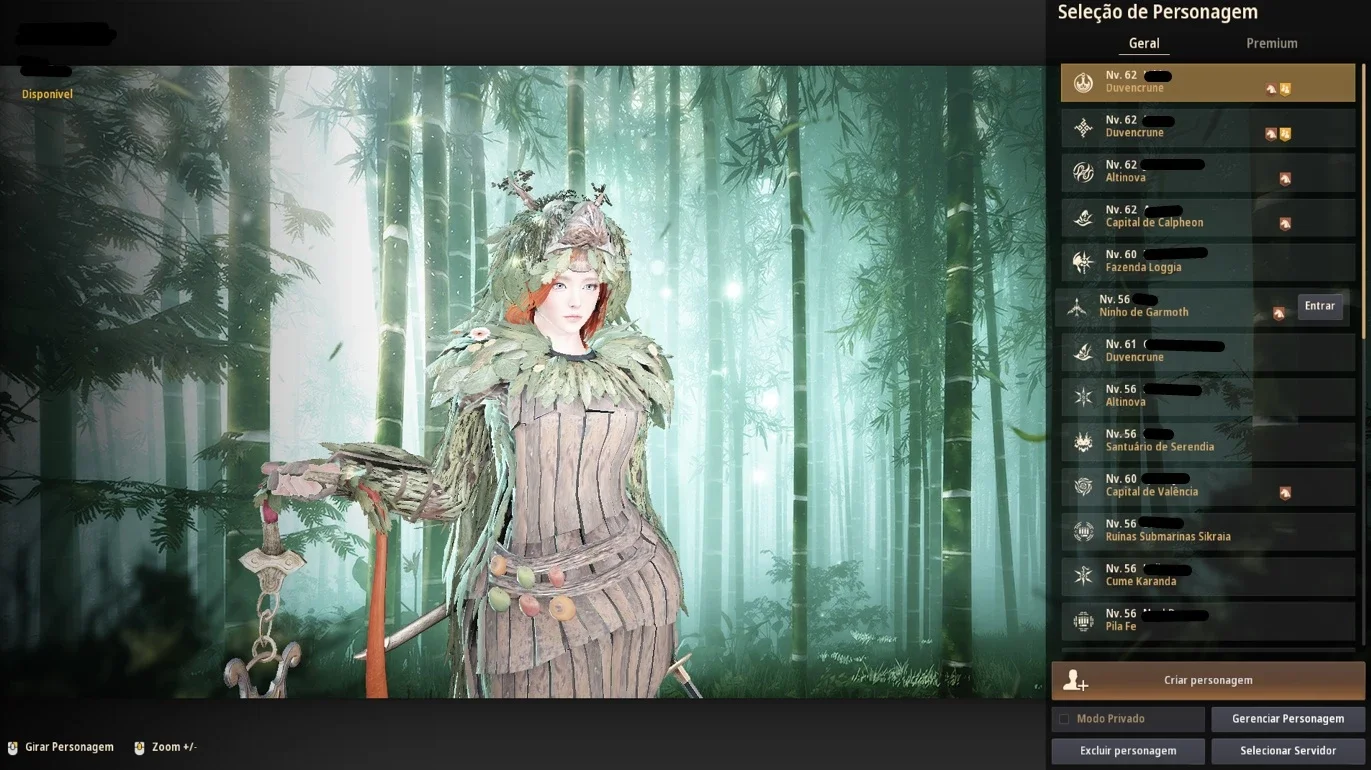This screenshot has width=1371, height=770.
Task: Open Gerenciar Personagem
Action: 1288,719
